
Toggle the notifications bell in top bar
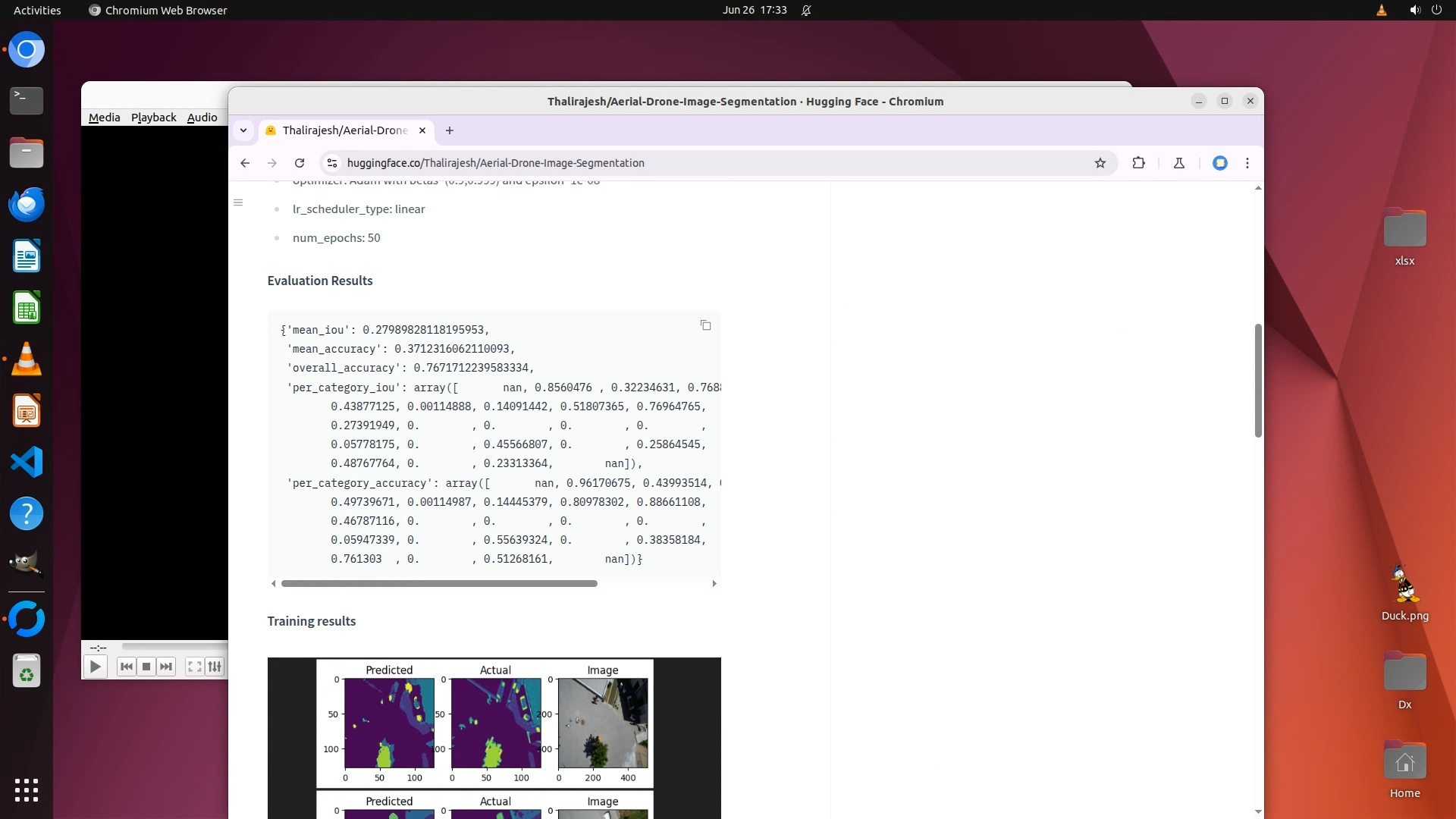806,11
